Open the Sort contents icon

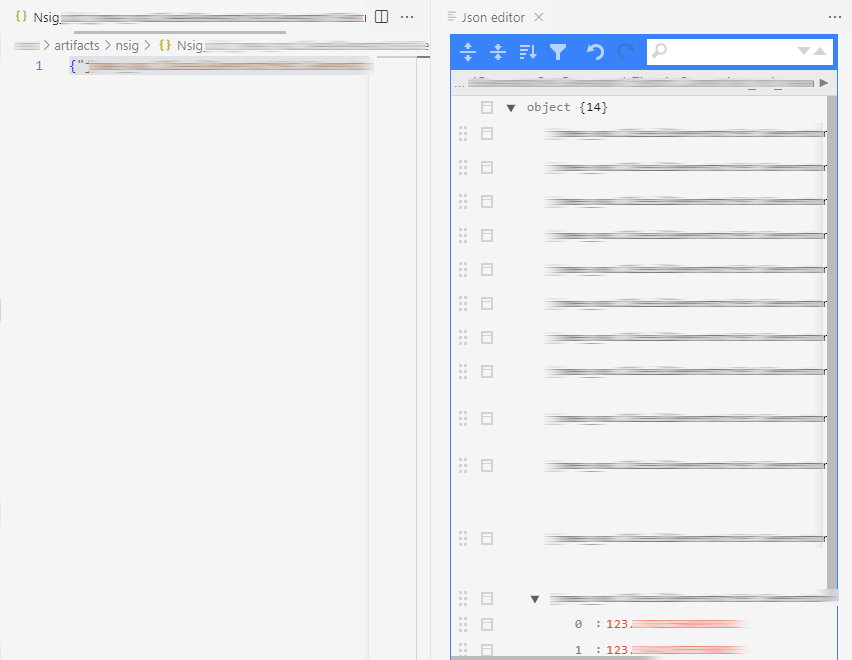coord(527,52)
